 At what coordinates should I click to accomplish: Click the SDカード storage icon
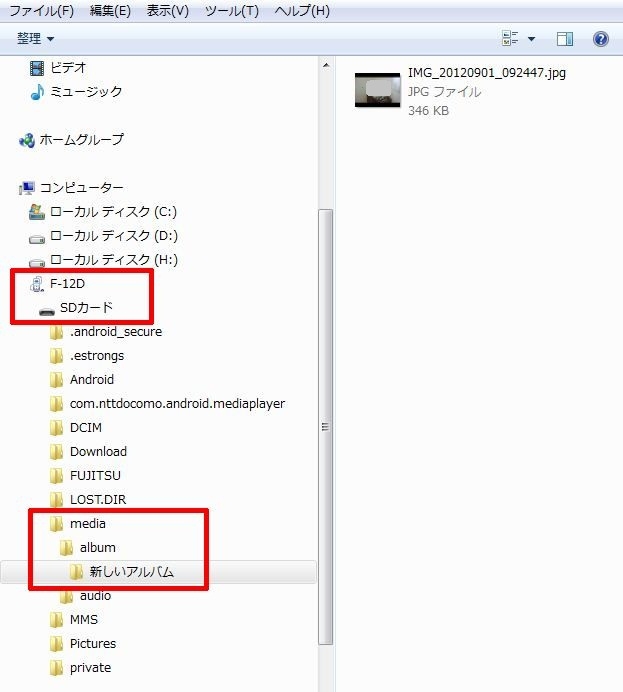pyautogui.click(x=46, y=311)
